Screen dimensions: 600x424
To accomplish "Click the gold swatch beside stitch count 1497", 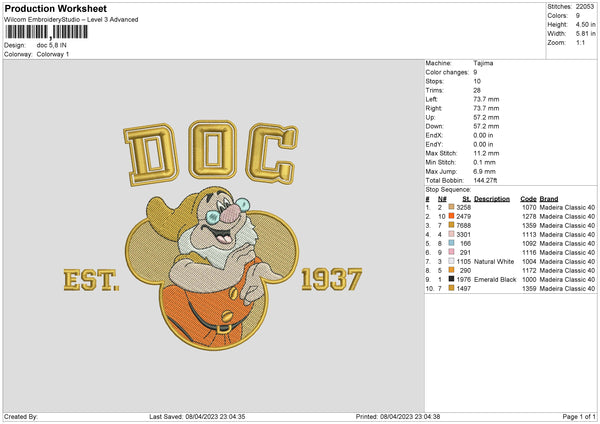I will tap(451, 288).
